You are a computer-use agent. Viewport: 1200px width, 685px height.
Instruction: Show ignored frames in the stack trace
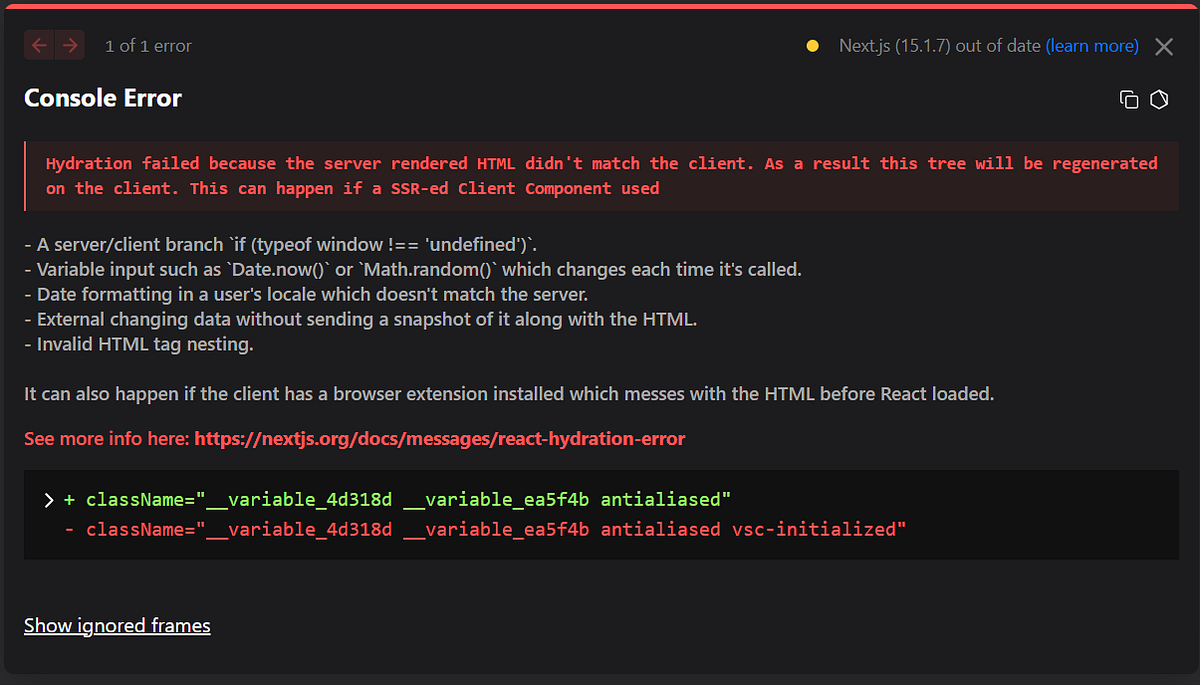tap(117, 624)
